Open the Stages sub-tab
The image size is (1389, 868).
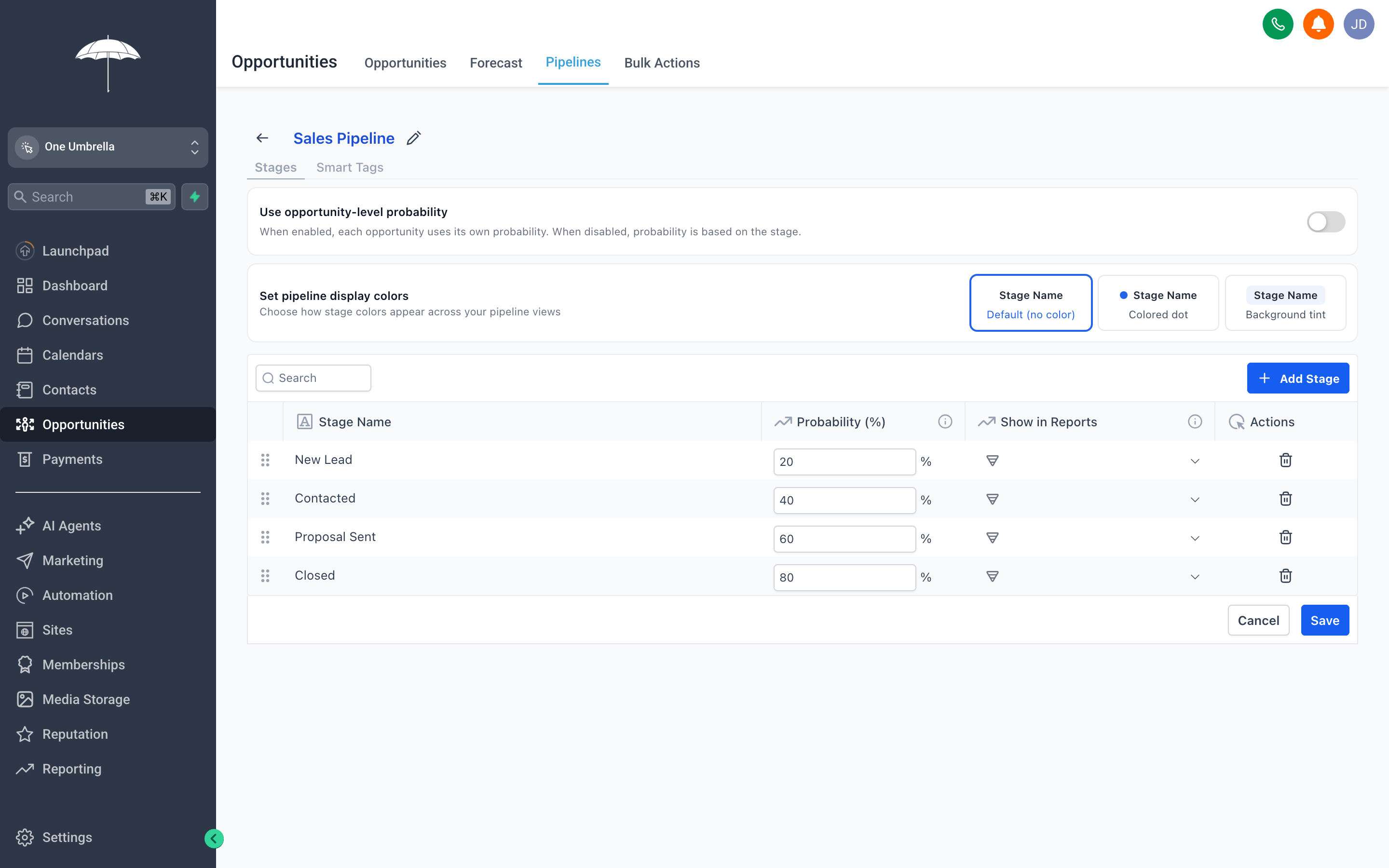275,167
